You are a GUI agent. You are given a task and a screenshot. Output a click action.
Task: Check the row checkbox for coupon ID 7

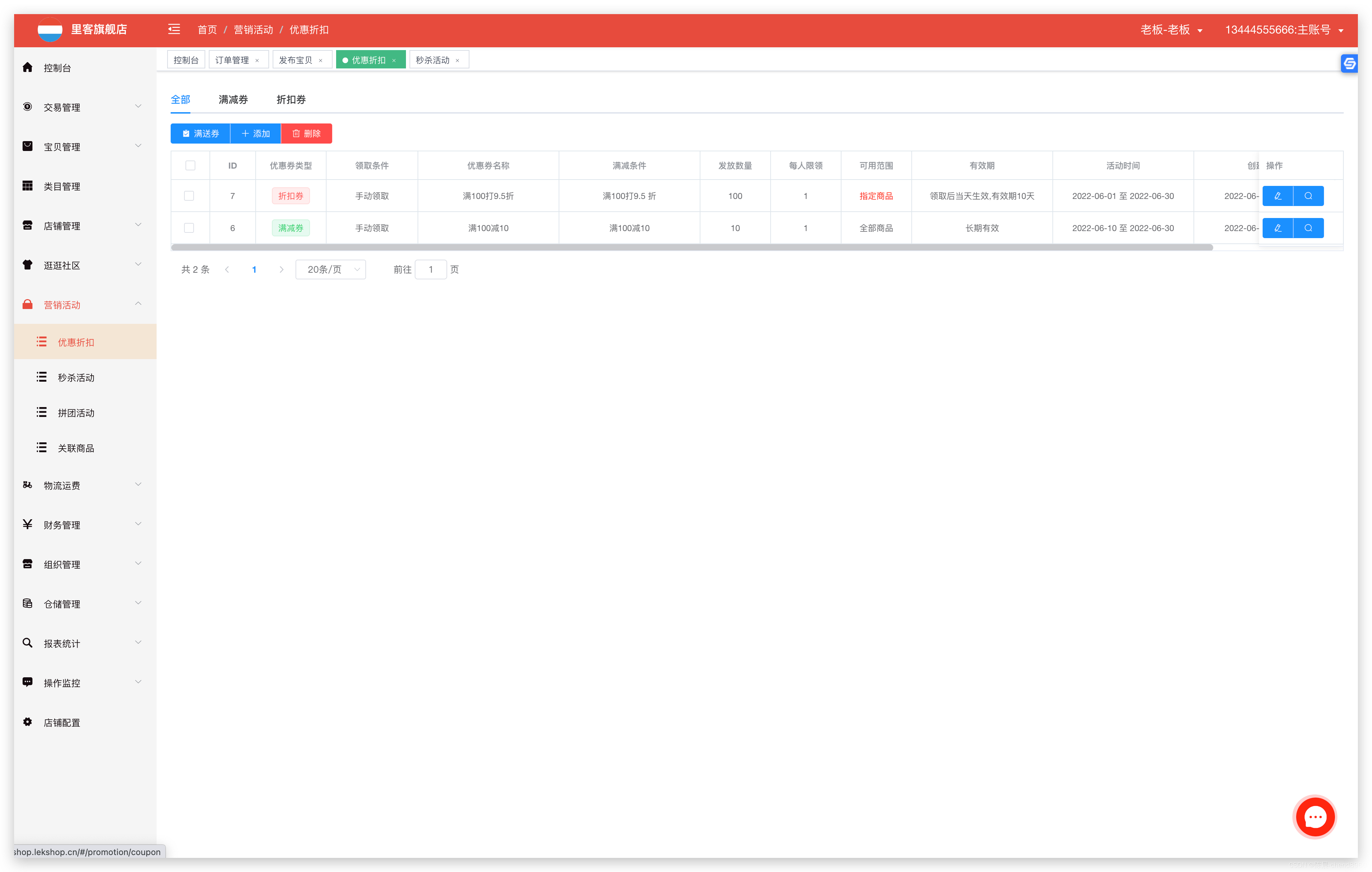click(x=190, y=195)
